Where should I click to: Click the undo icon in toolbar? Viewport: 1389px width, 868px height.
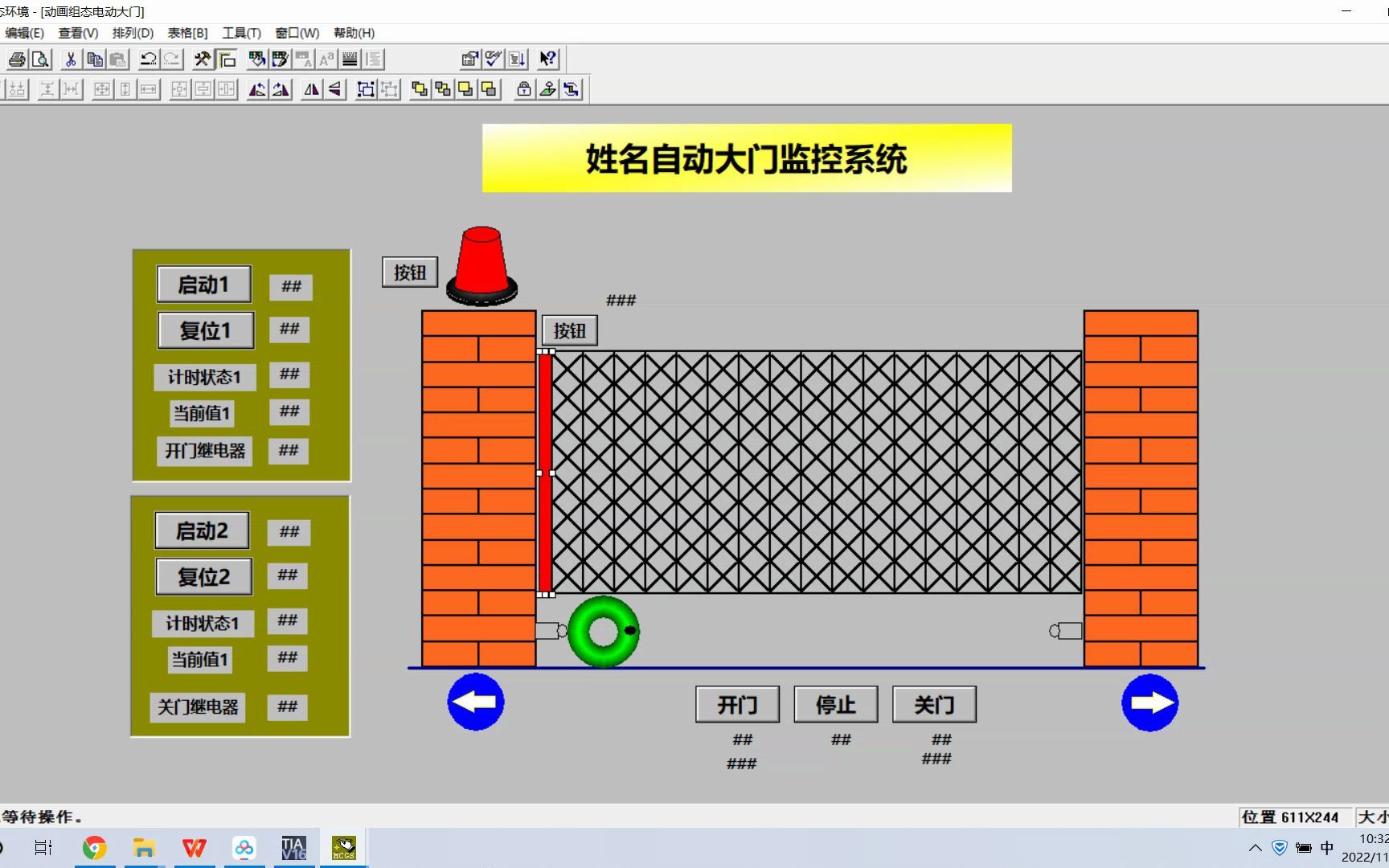click(148, 59)
